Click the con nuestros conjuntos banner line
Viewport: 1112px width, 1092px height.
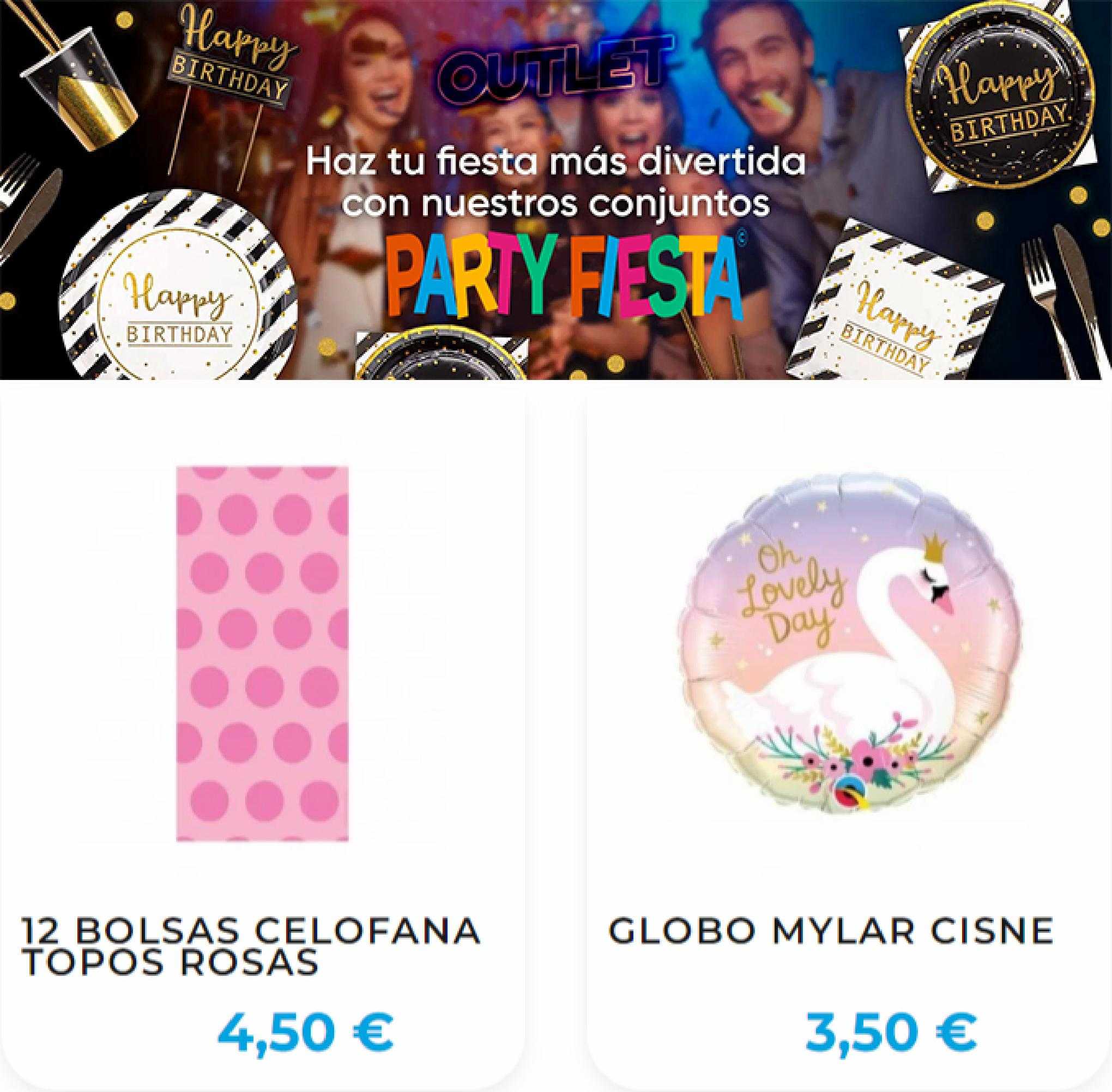click(x=558, y=205)
